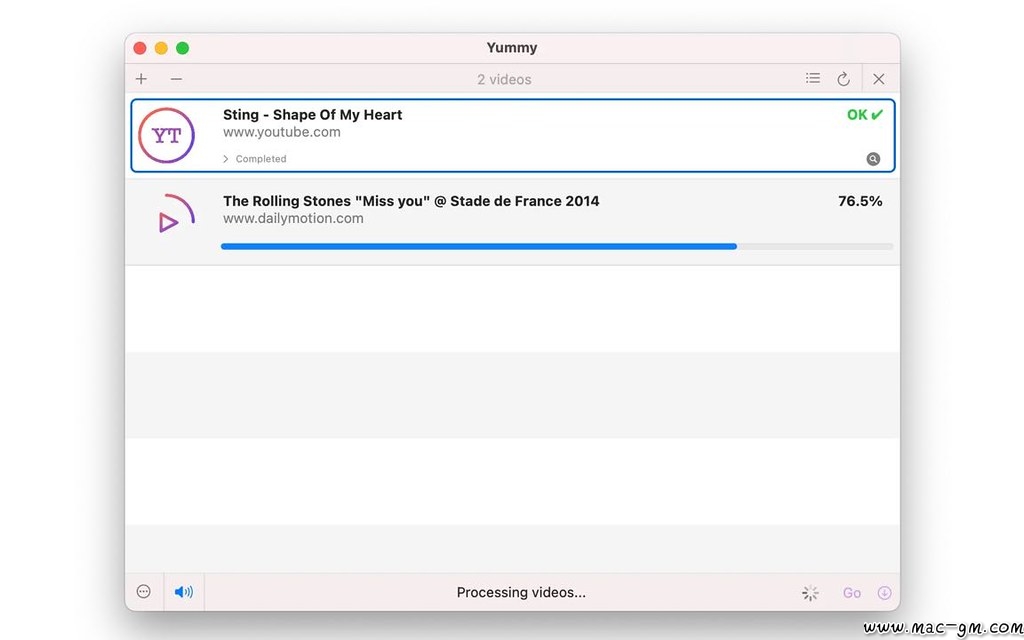Click the download arrow circle icon
Screen dimensions: 1024x640
[884, 592]
